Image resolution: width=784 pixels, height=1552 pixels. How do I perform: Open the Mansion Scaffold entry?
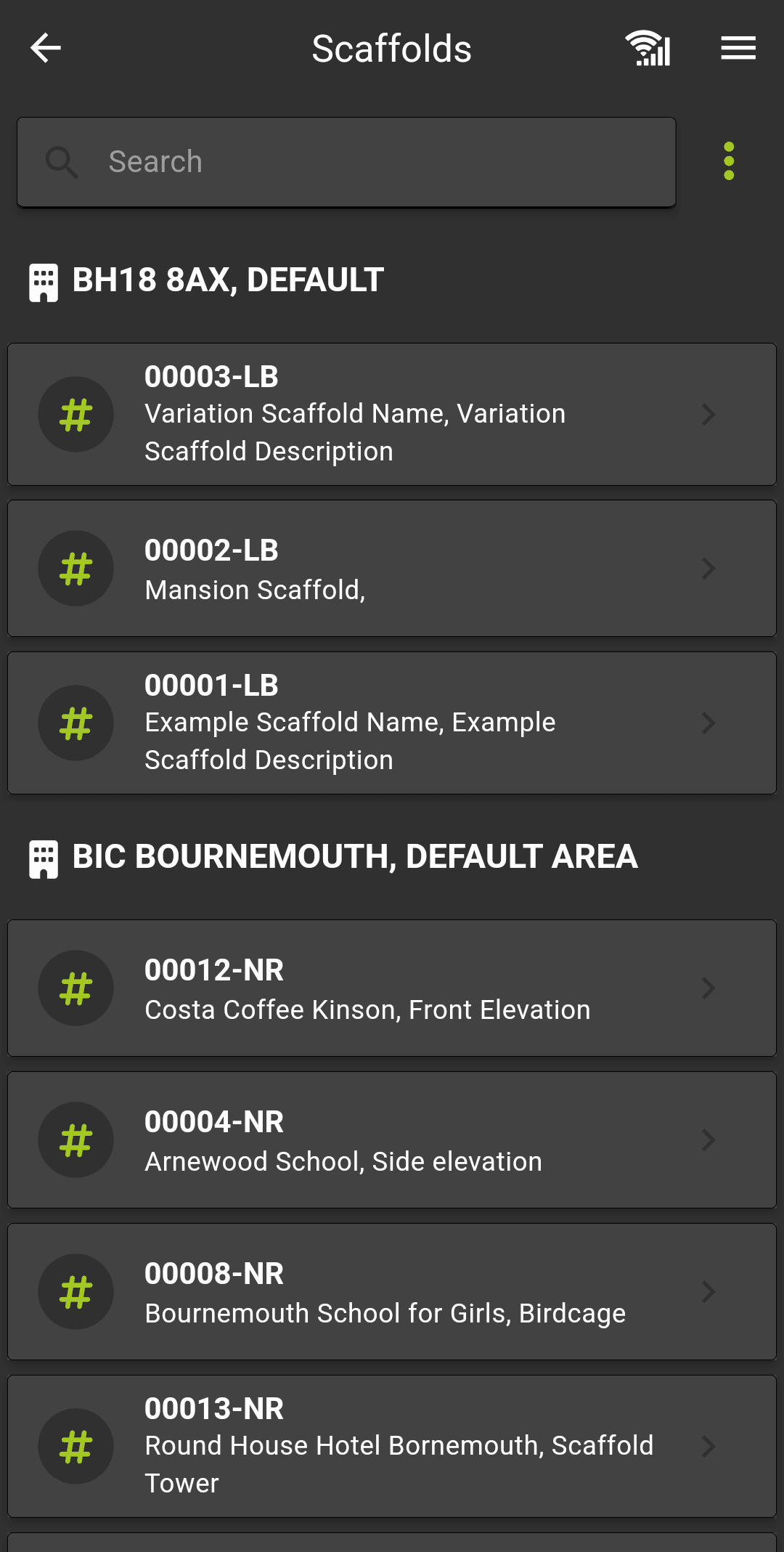(x=392, y=569)
